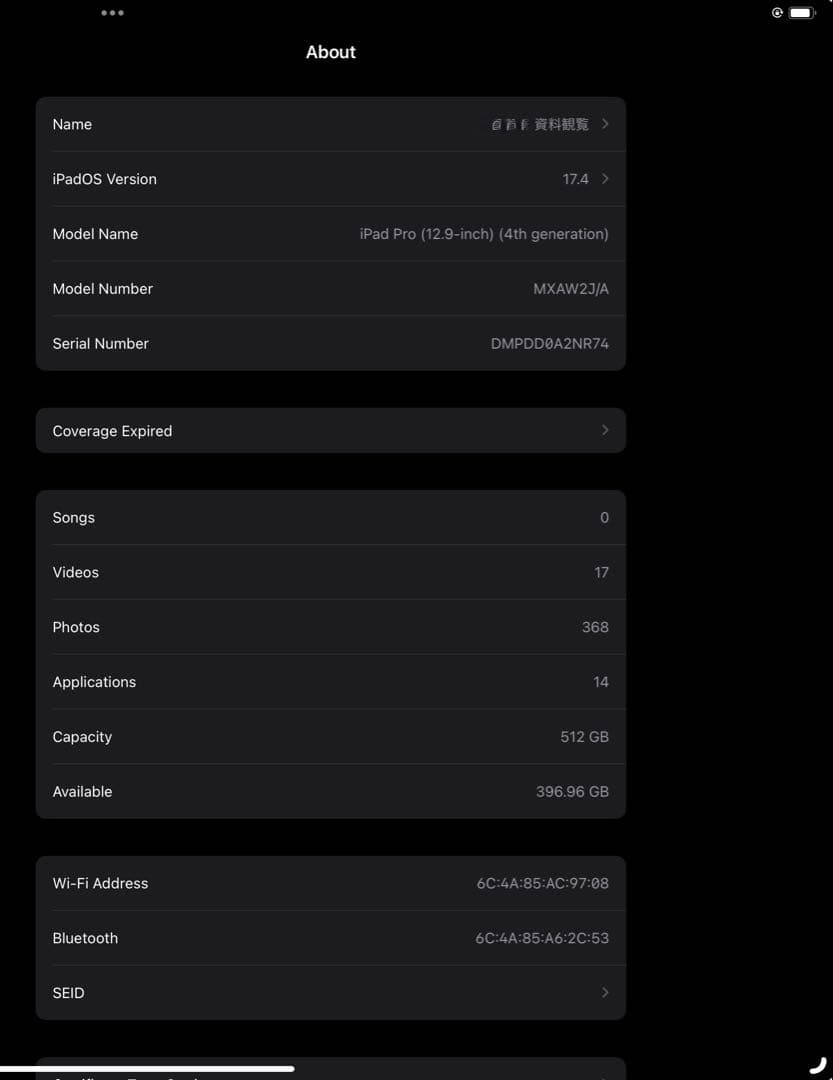Tap the Model Name row showing iPad Pro
This screenshot has height=1080, width=833.
[330, 233]
